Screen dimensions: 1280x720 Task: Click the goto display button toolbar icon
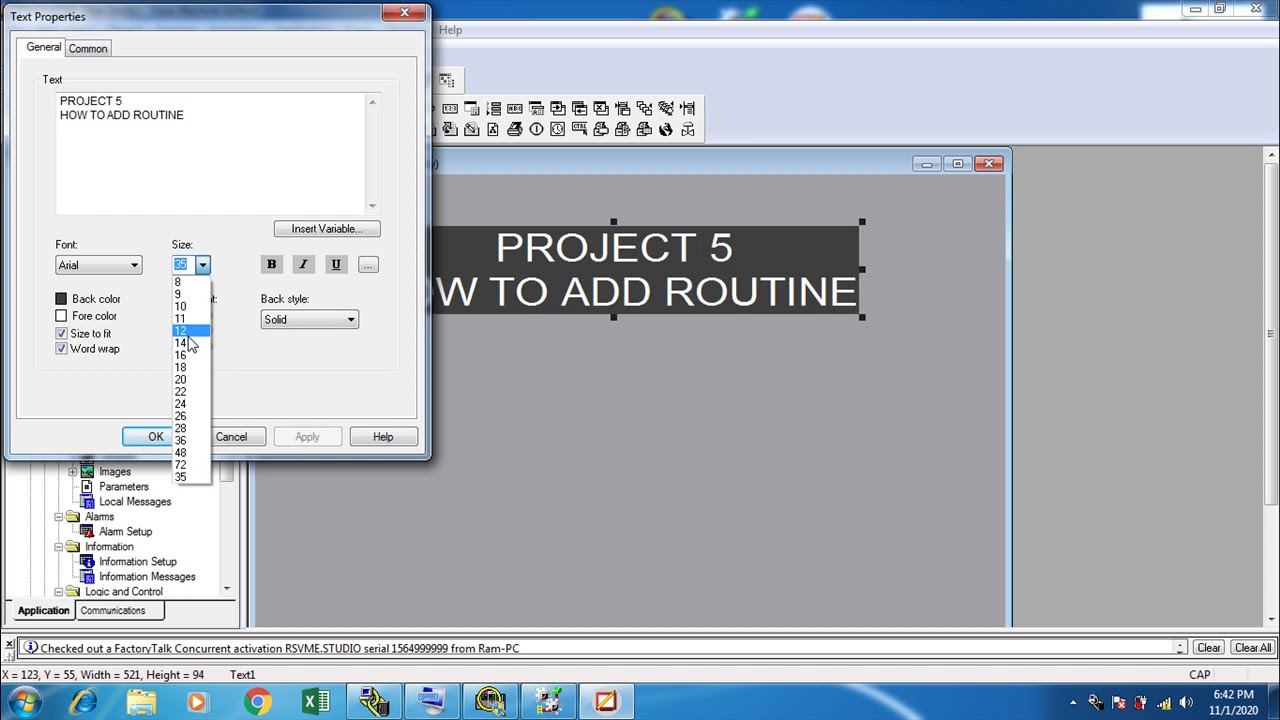[x=558, y=108]
